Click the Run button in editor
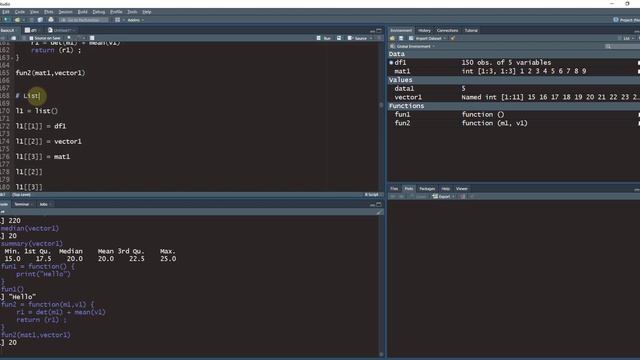Viewport: 640px width, 360px height. (x=324, y=38)
